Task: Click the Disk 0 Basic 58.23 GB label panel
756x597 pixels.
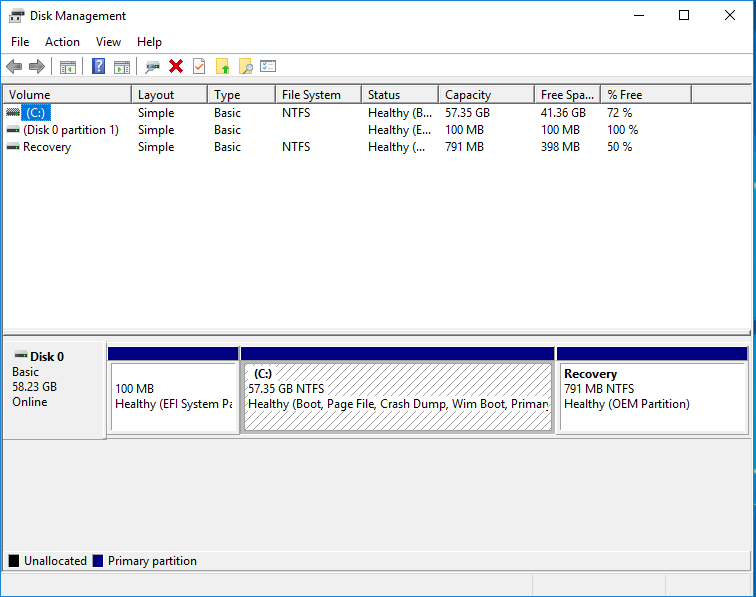Action: [x=54, y=390]
